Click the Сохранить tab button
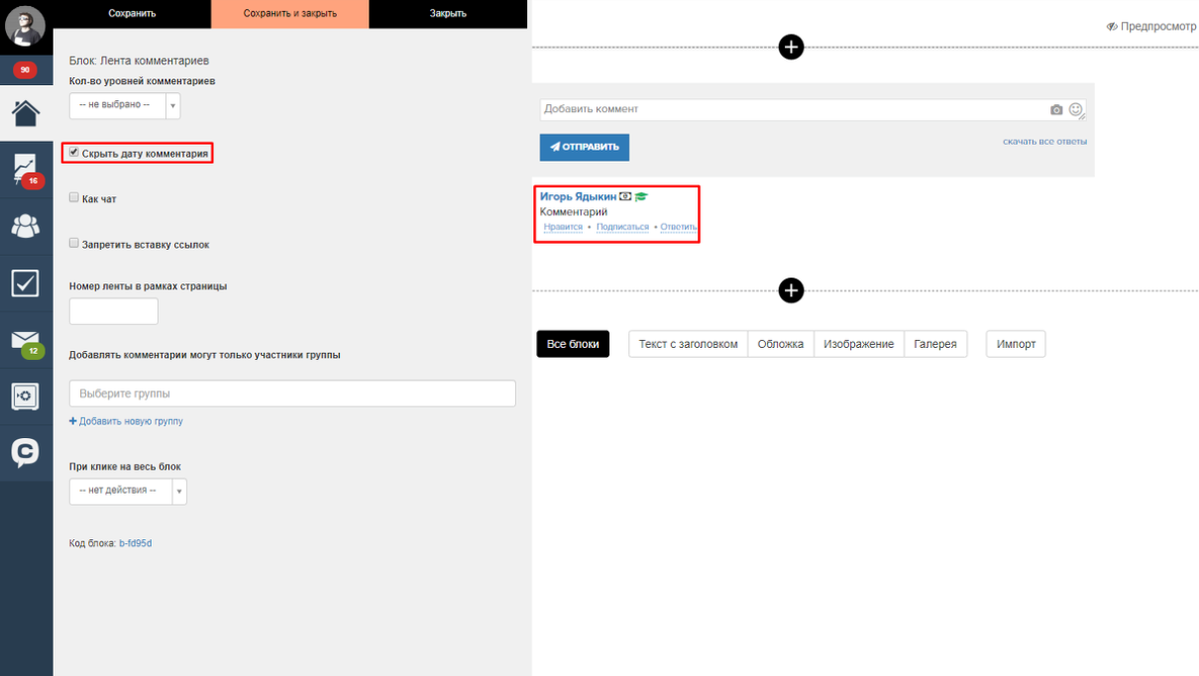The height and width of the screenshot is (676, 1199). click(132, 14)
